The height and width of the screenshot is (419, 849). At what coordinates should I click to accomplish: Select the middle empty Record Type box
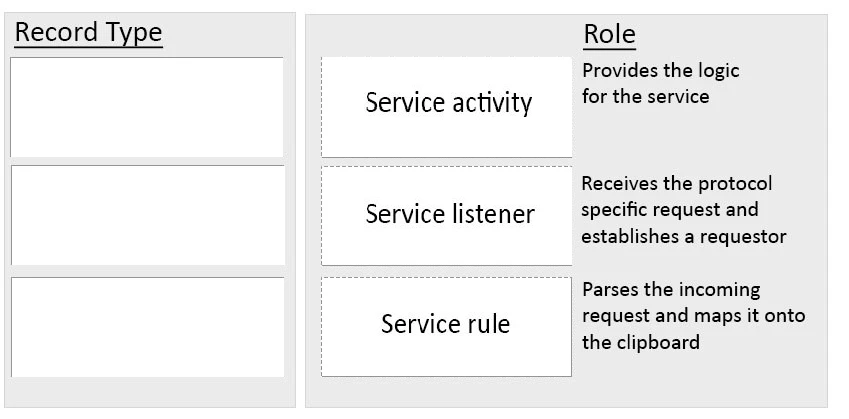147,215
